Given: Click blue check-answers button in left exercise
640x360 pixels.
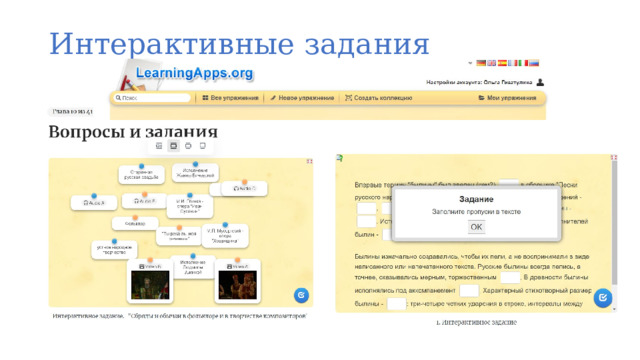Looking at the screenshot, I should pos(301,295).
